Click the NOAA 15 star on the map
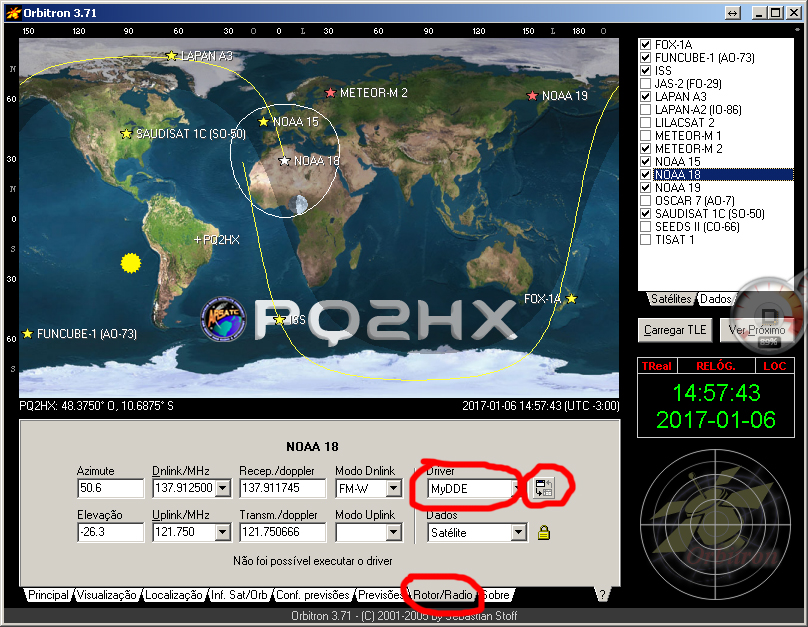Viewport: 808px width, 627px height. (x=263, y=122)
